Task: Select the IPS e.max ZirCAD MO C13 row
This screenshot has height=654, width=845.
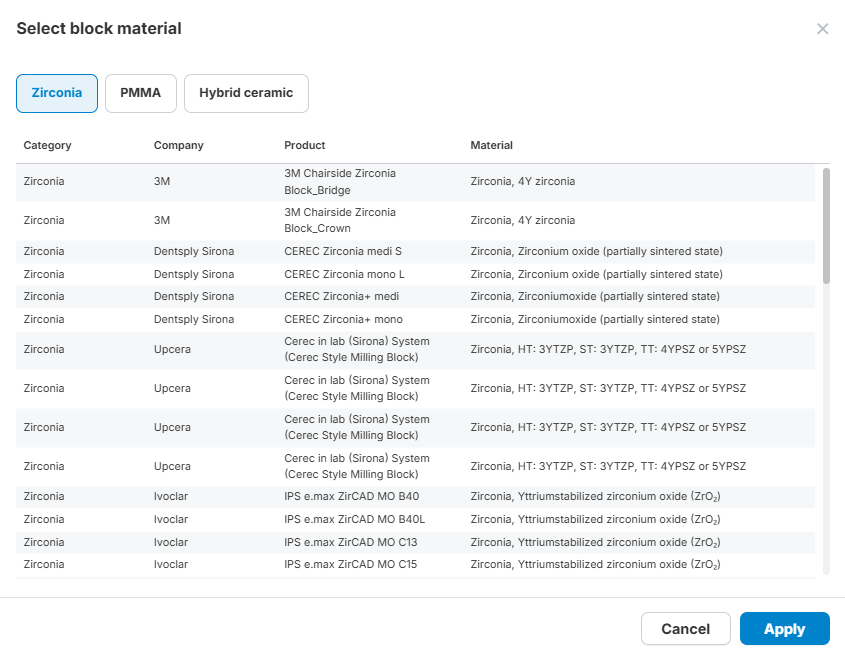Action: (x=351, y=542)
